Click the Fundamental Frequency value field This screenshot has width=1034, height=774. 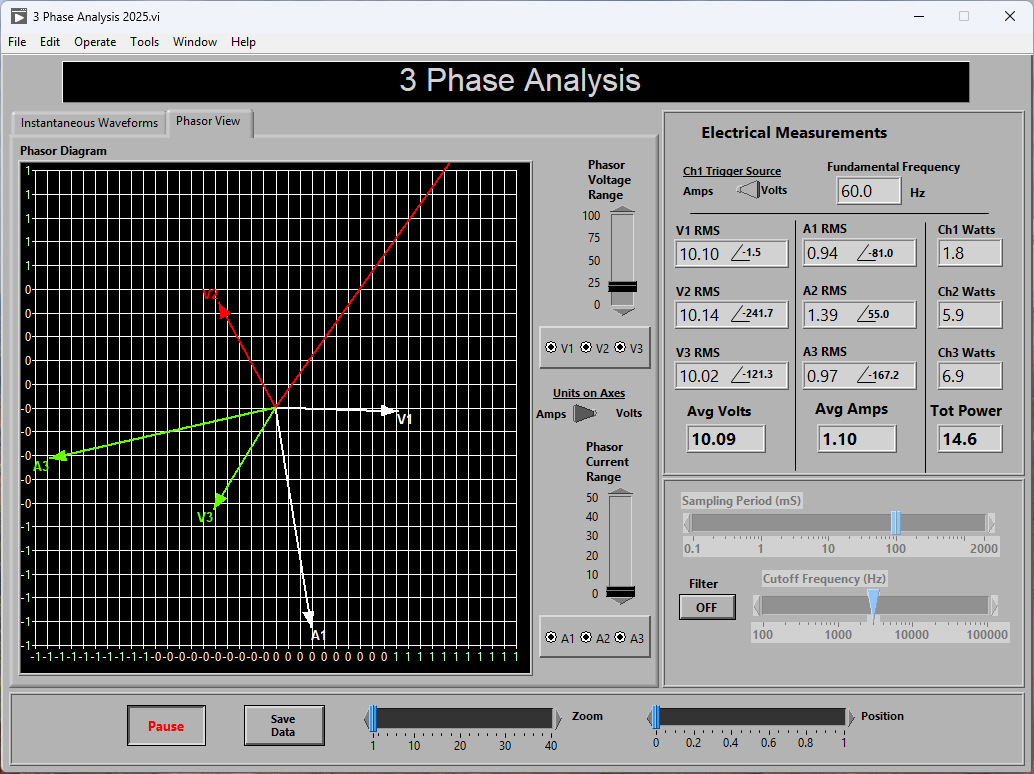pos(867,190)
